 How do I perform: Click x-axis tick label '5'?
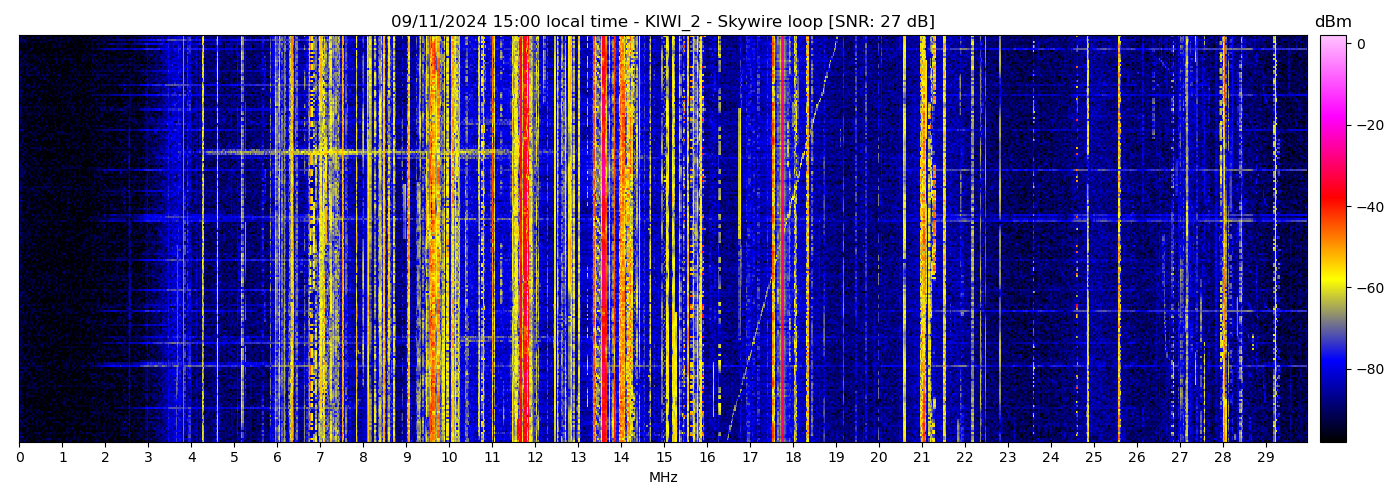point(234,458)
